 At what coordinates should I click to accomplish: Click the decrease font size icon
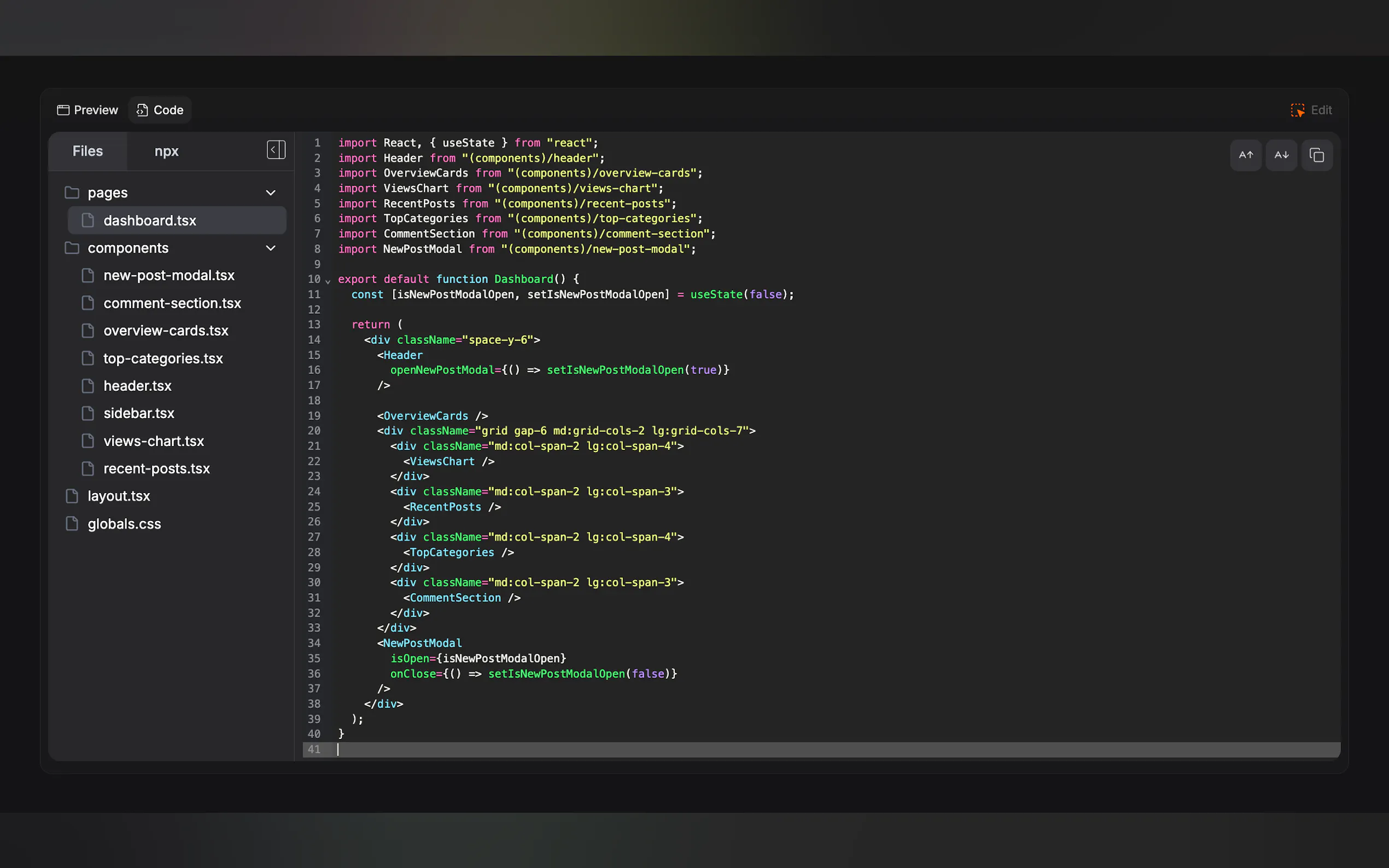pyautogui.click(x=1281, y=155)
